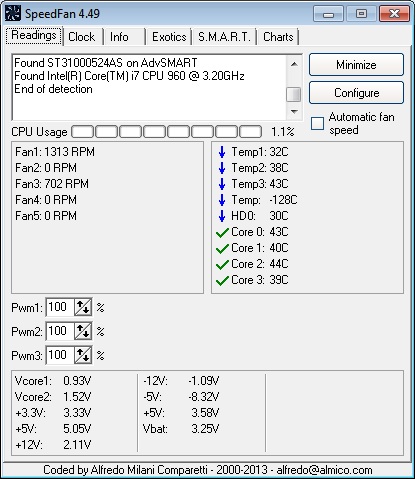Click the '-12V: -1.09V' voltage reading
This screenshot has width=415, height=479.
pos(181,381)
